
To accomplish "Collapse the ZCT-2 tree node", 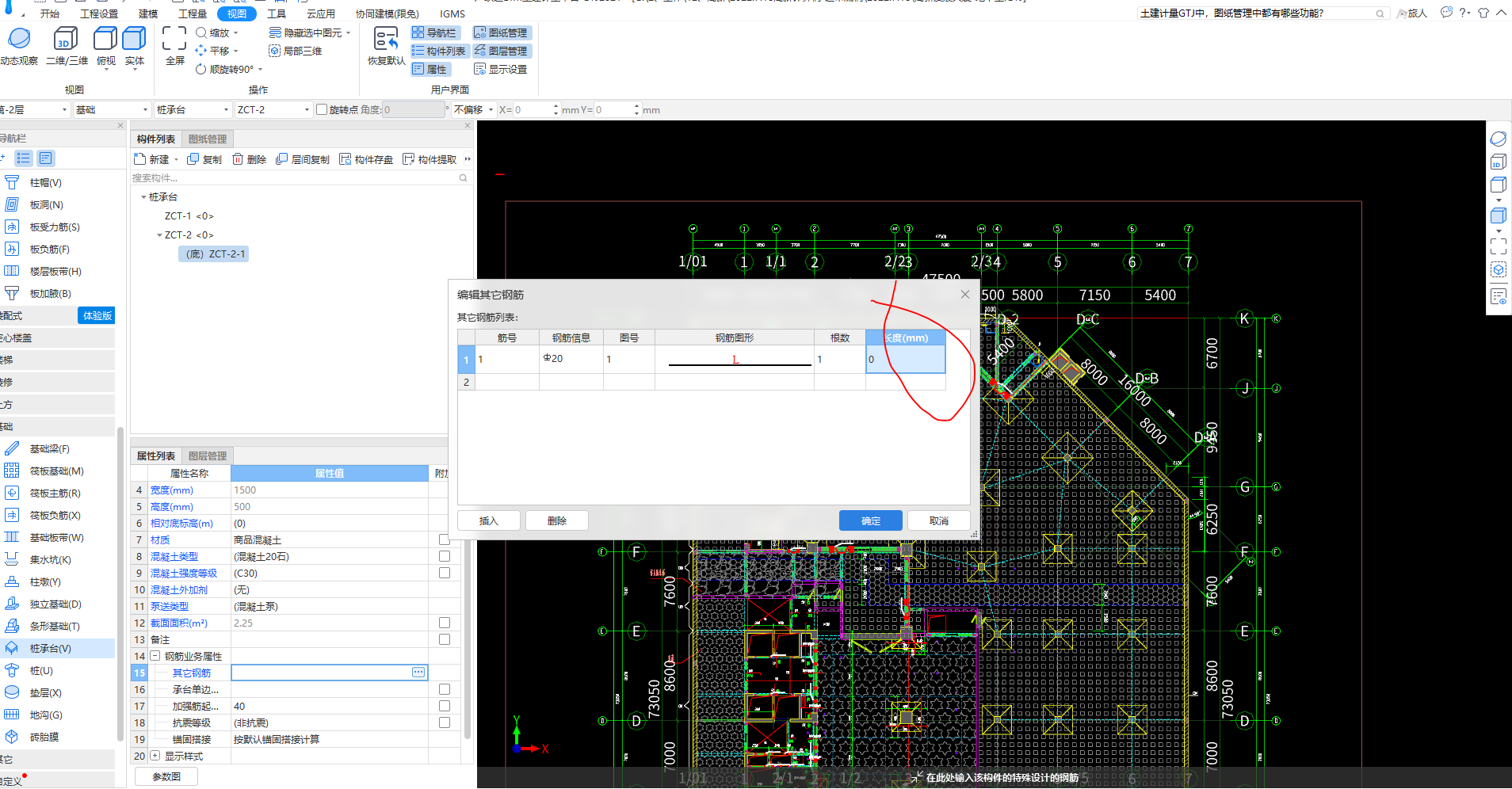I will point(159,235).
